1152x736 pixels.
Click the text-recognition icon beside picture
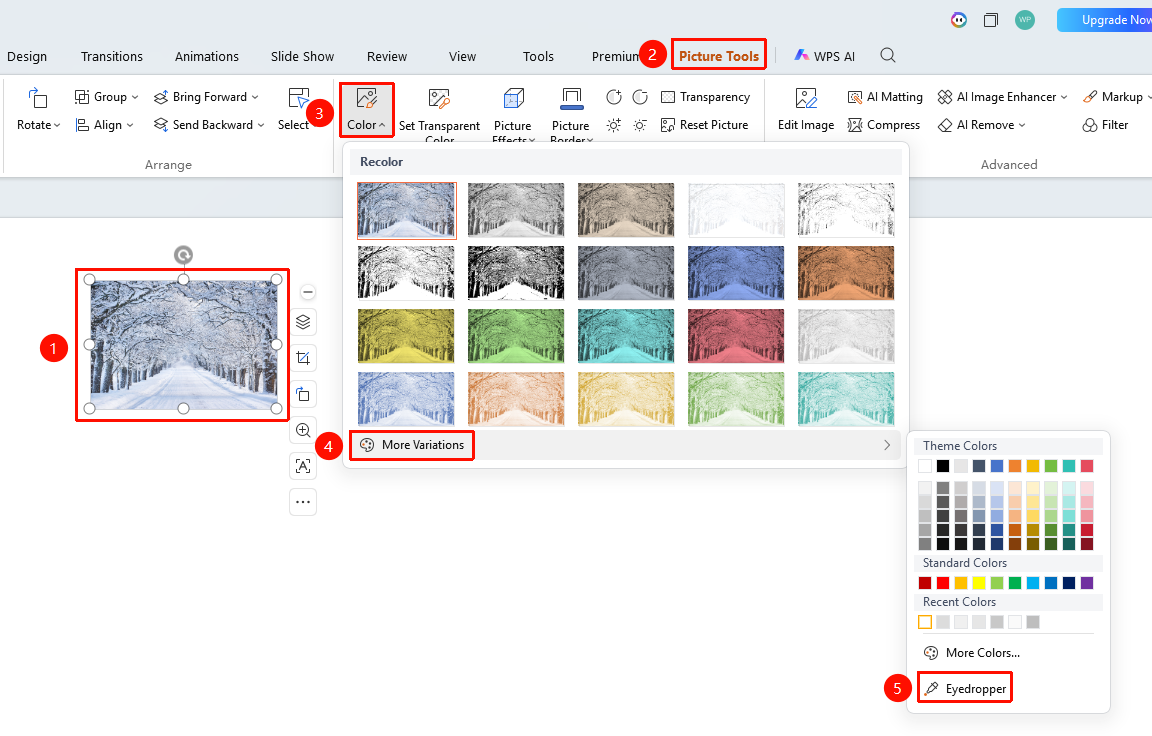(303, 466)
